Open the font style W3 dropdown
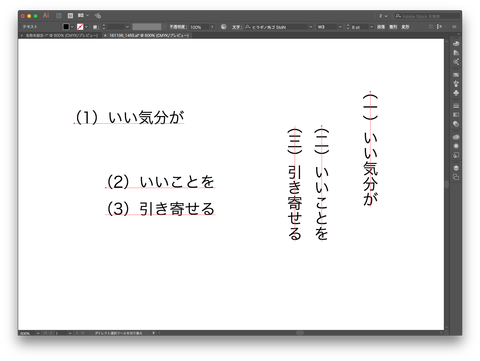The width and height of the screenshot is (480, 361). (x=340, y=27)
